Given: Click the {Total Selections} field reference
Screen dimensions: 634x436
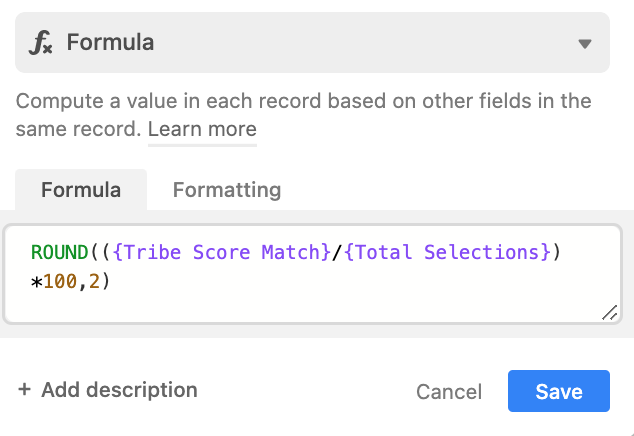Looking at the screenshot, I should tap(447, 252).
